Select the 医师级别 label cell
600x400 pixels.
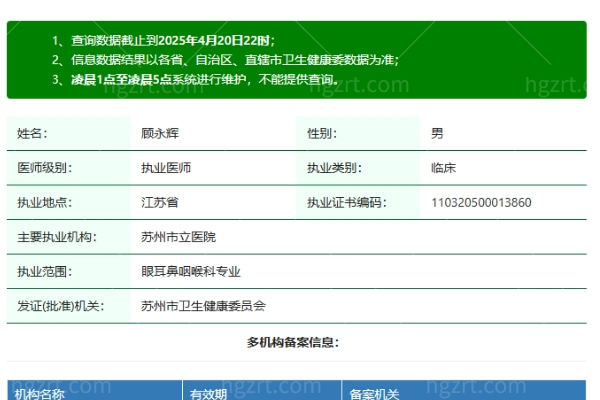(x=45, y=168)
